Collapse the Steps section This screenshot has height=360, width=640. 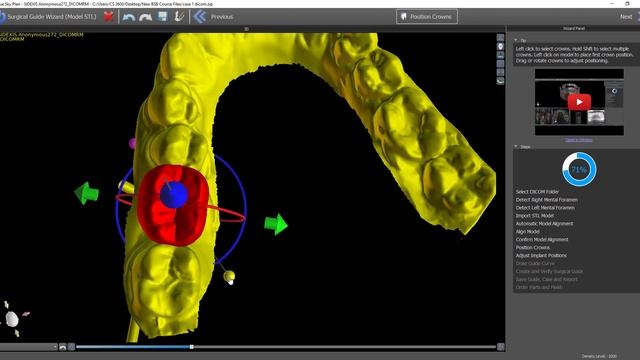(x=516, y=146)
